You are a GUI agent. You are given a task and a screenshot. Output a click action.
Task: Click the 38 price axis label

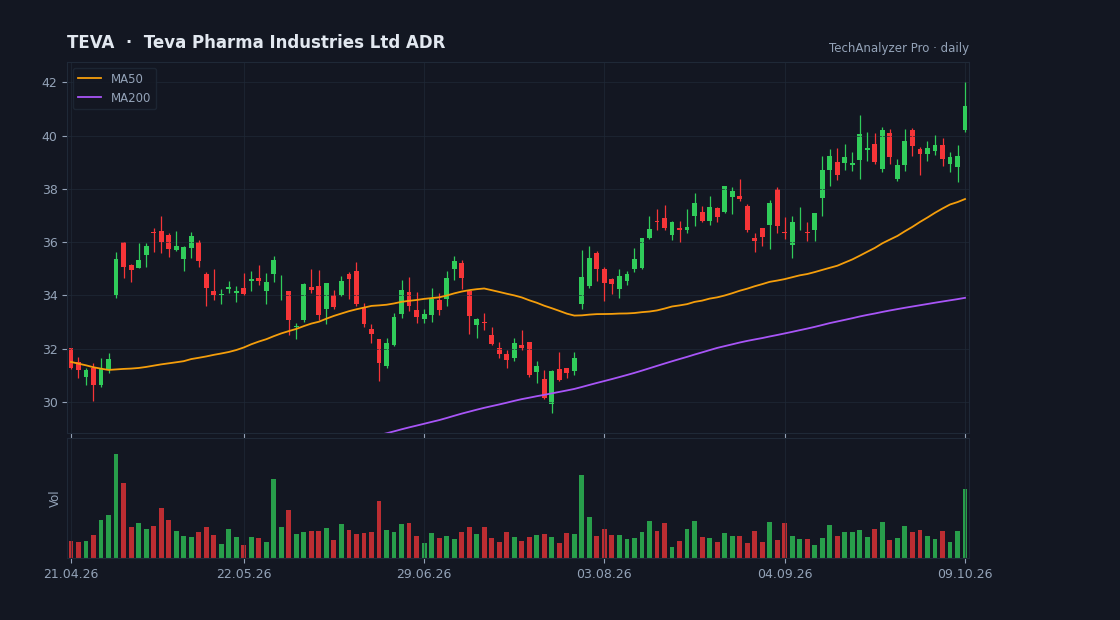tap(49, 189)
